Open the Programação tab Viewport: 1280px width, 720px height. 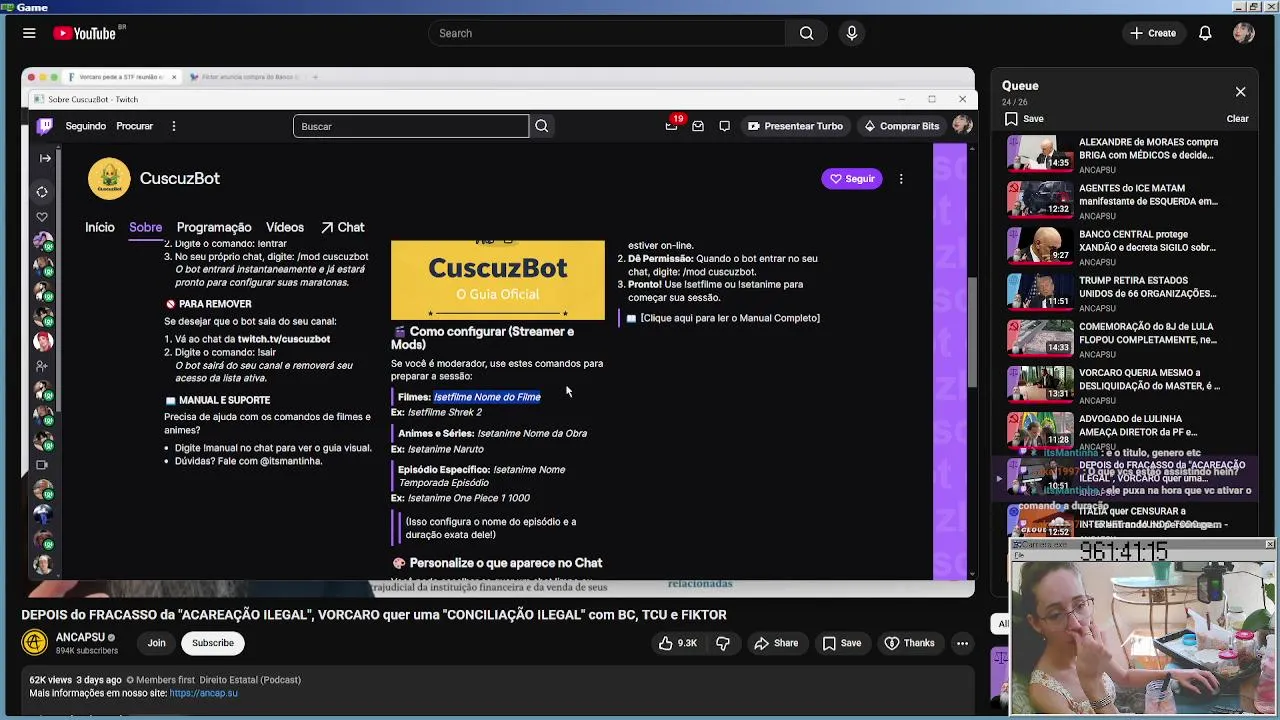click(214, 228)
